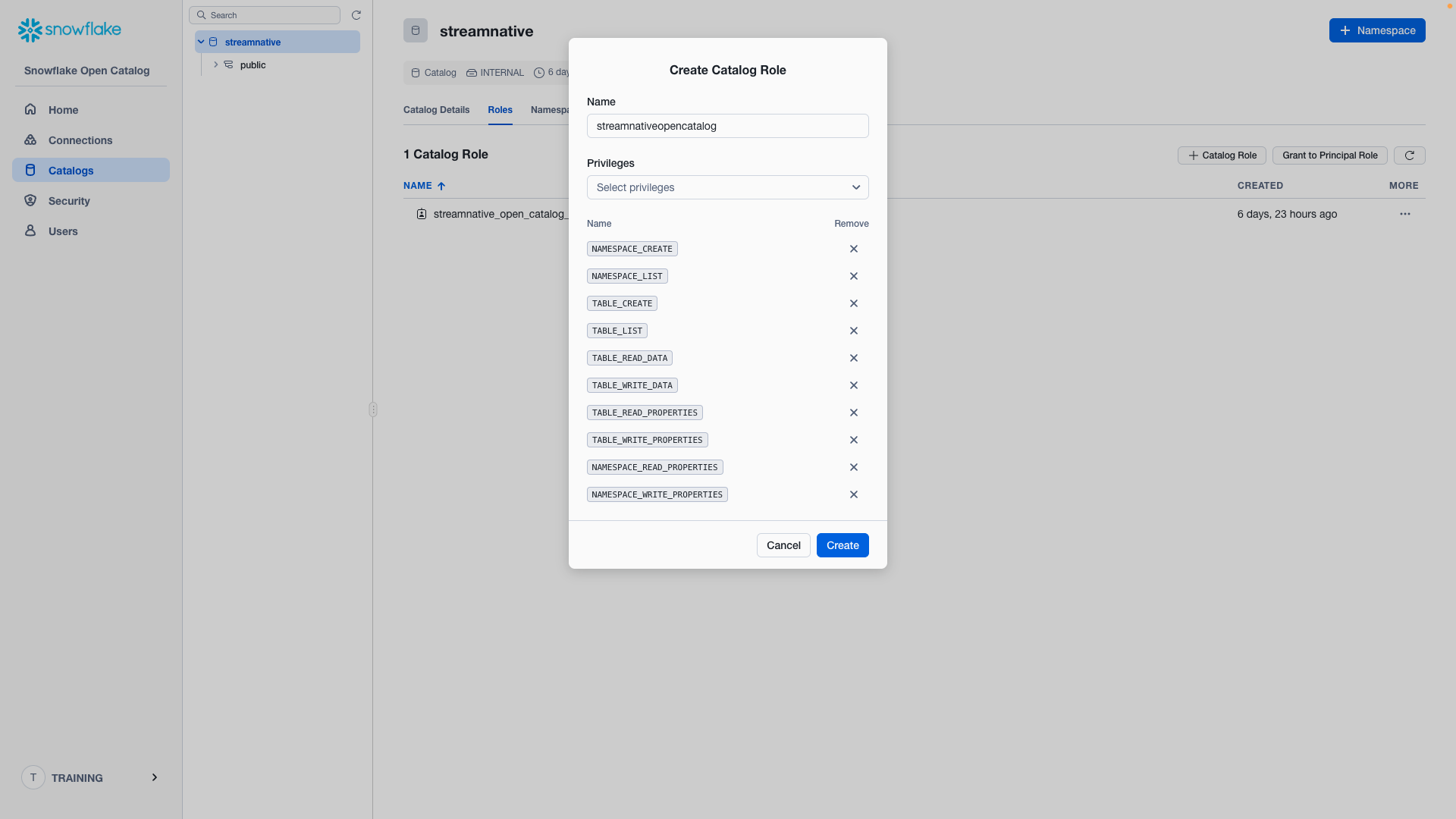Open the Select privileges dropdown
Screen dimensions: 1456x819
[x=728, y=187]
